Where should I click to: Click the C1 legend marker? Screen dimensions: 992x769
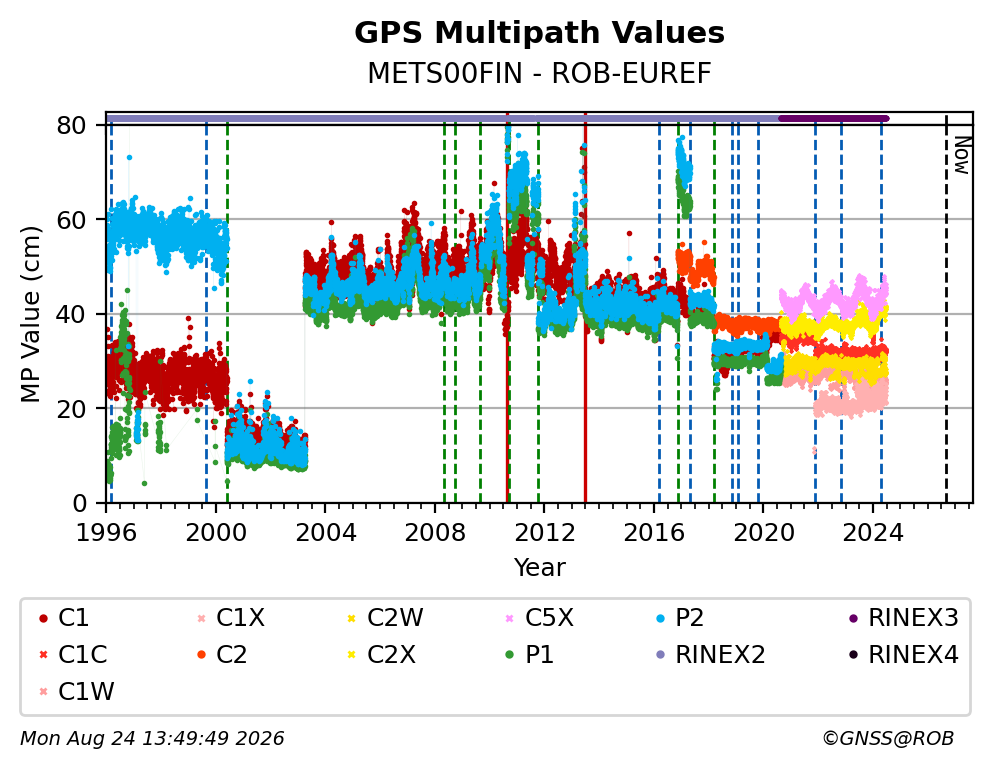43,618
